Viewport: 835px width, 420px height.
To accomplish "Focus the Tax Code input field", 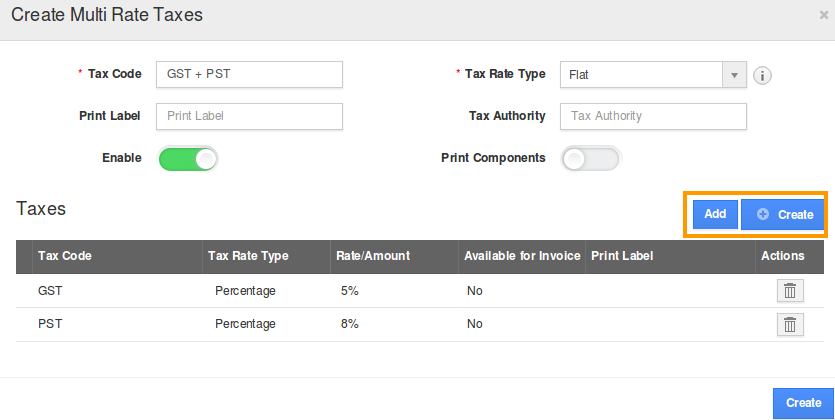I will (x=249, y=75).
